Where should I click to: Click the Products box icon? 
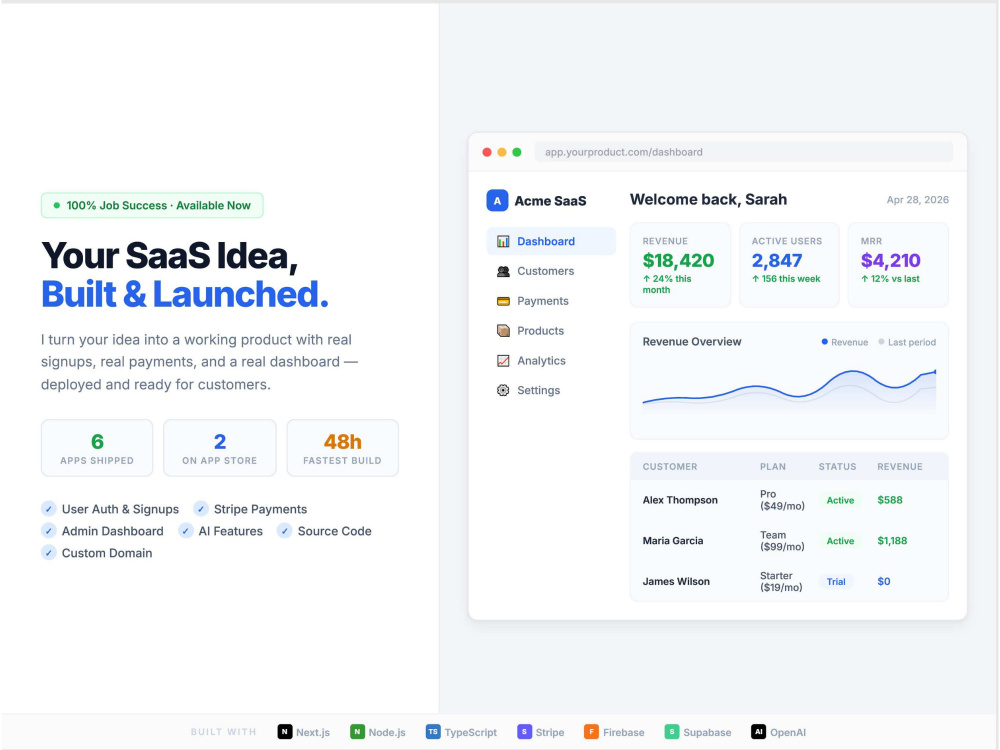503,330
